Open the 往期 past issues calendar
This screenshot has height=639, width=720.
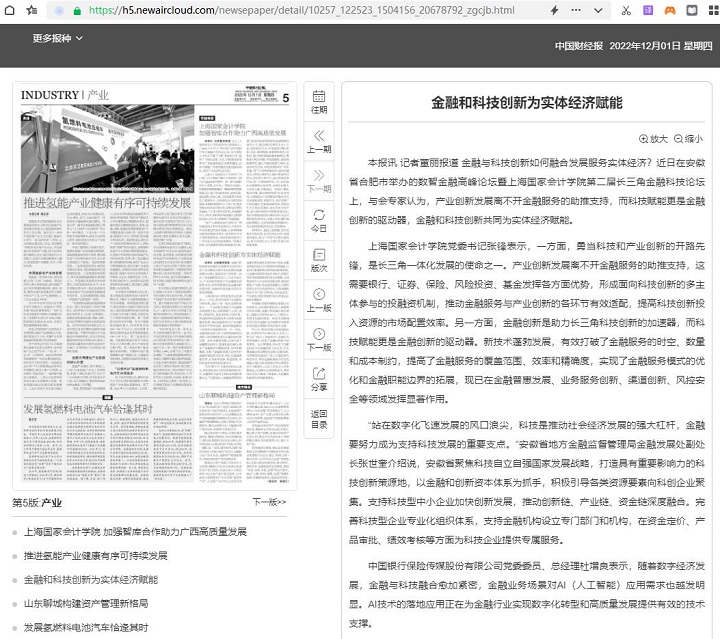pyautogui.click(x=319, y=102)
